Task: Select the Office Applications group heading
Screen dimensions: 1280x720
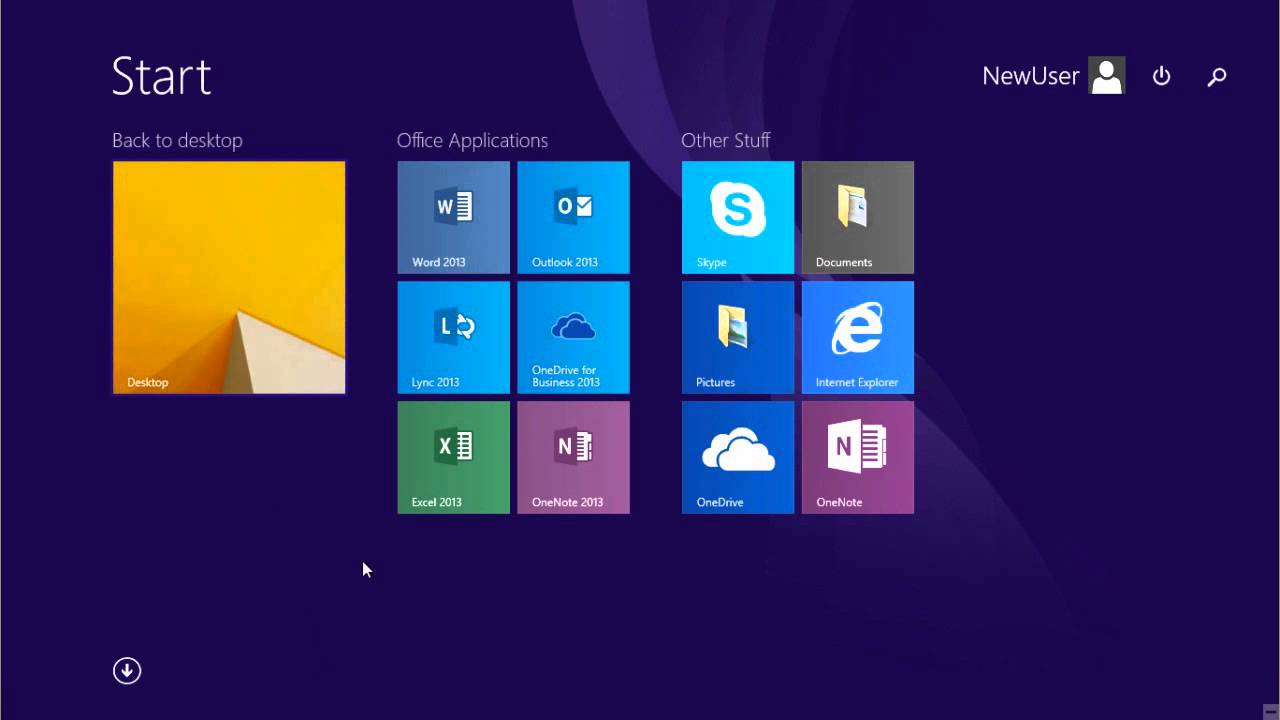Action: point(472,140)
